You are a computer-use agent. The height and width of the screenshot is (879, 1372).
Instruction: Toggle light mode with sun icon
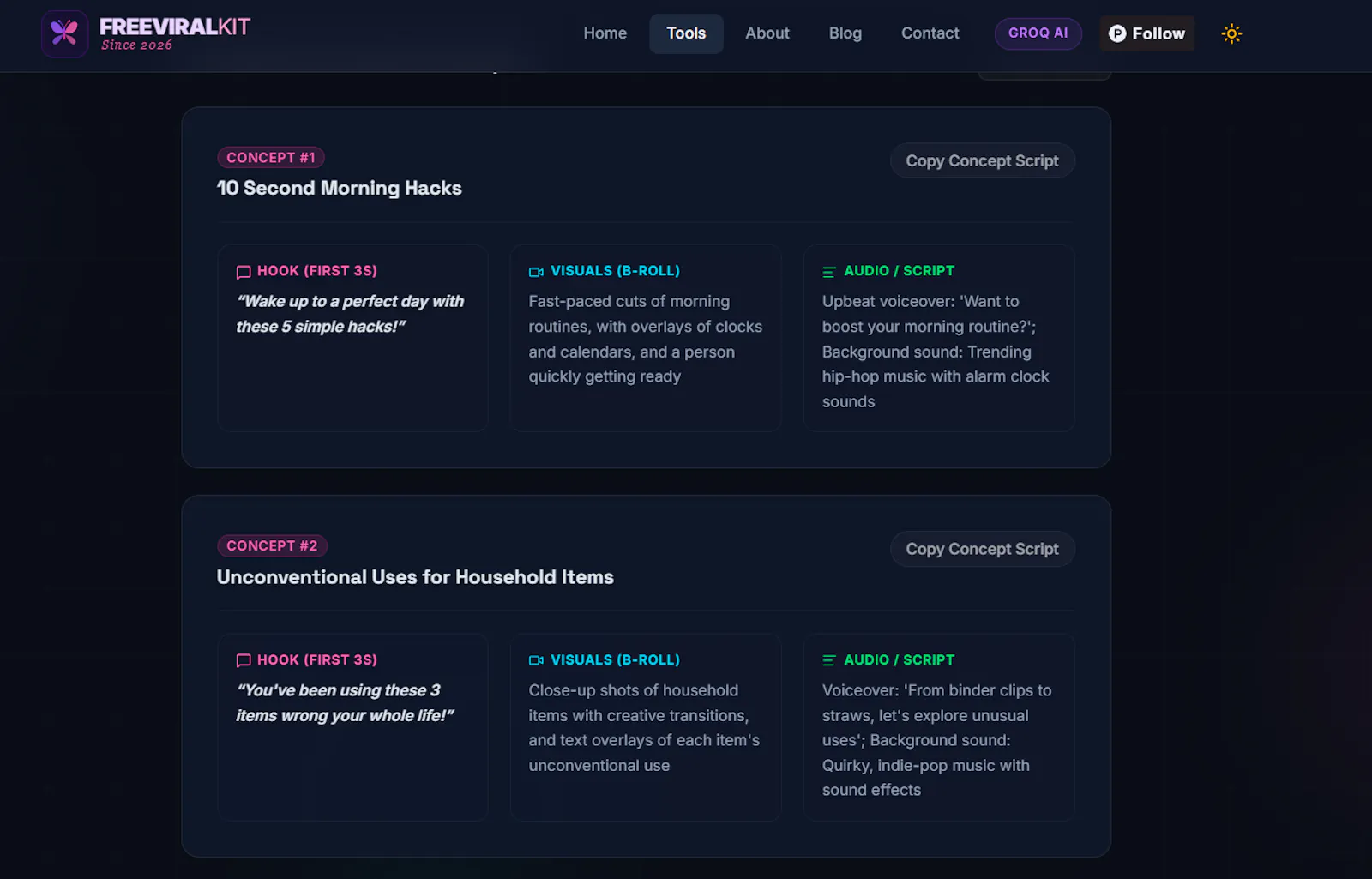click(x=1231, y=33)
